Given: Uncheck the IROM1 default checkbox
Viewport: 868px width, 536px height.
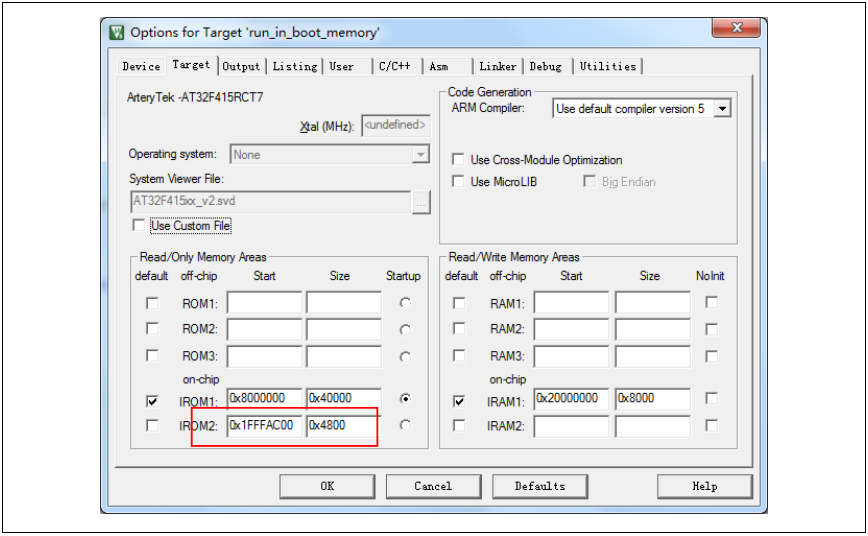Looking at the screenshot, I should (152, 400).
